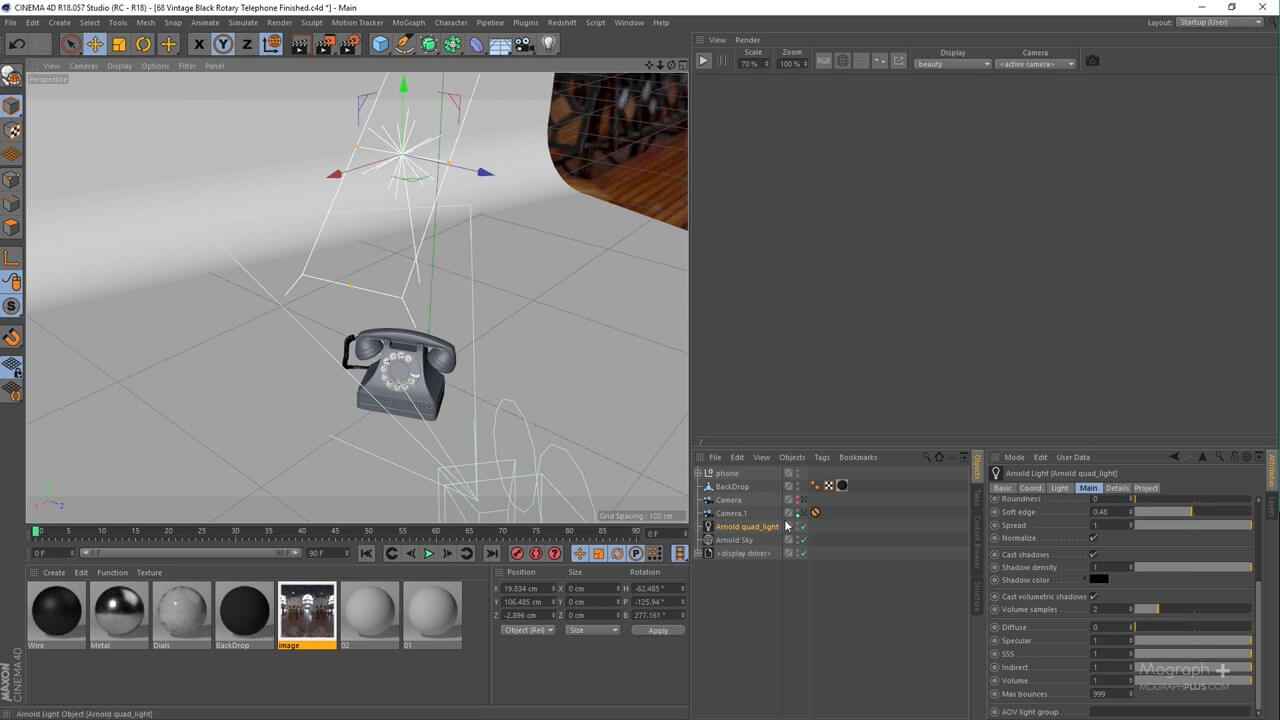The image size is (1280, 720).
Task: Select the Rotate tool in the toolbar
Action: tap(144, 43)
